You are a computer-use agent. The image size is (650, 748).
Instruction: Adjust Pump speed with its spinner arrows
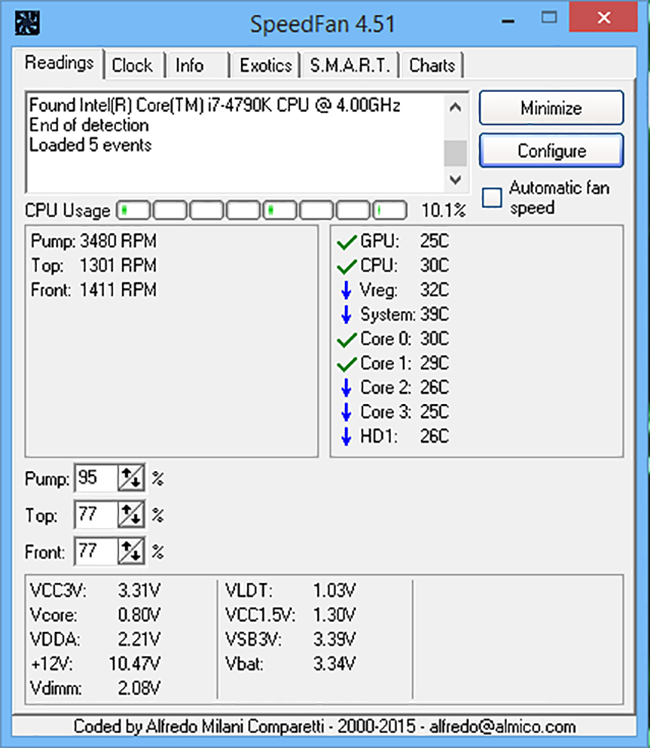point(131,478)
